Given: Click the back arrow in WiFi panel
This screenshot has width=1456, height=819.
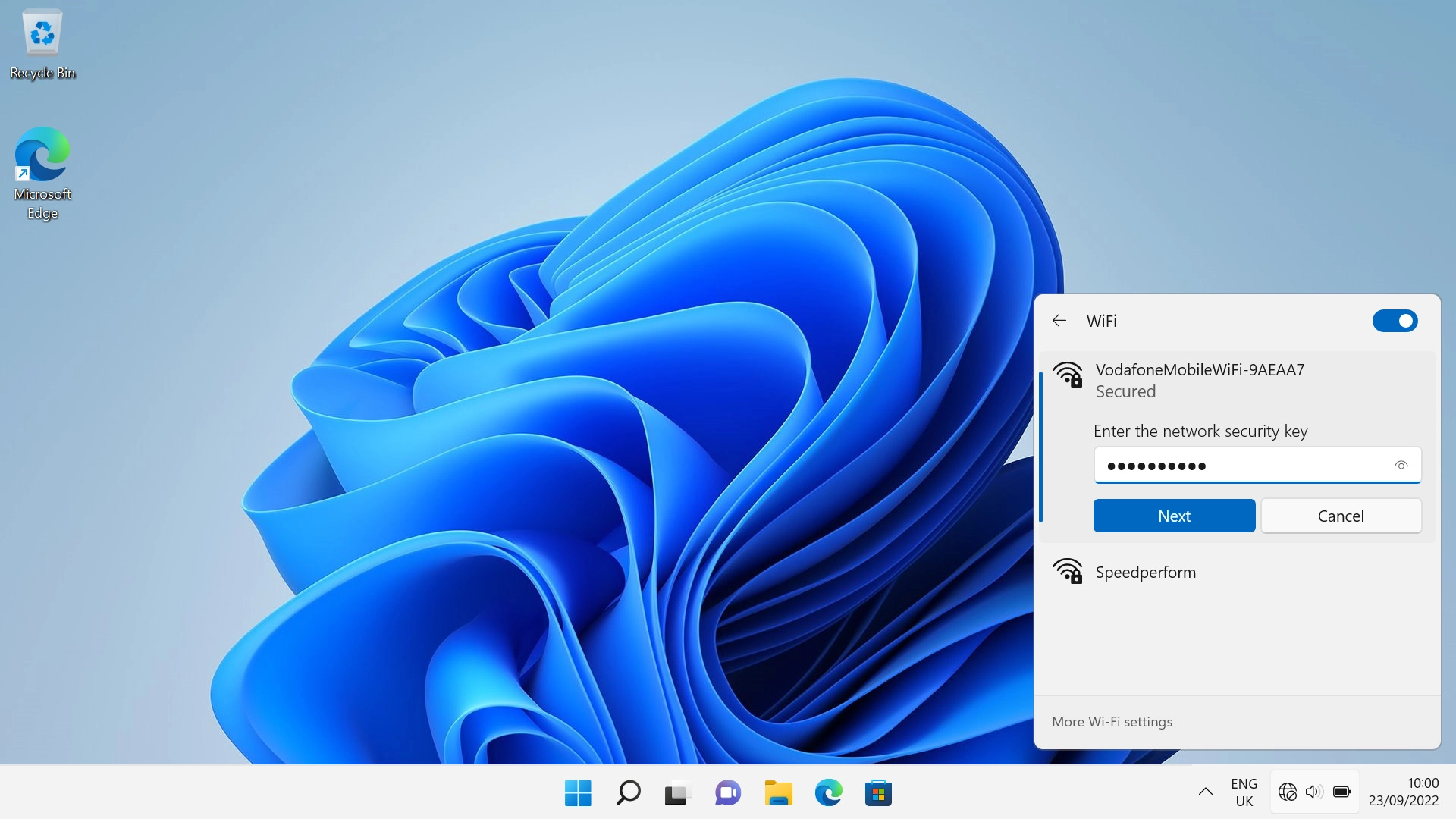Looking at the screenshot, I should 1059,321.
